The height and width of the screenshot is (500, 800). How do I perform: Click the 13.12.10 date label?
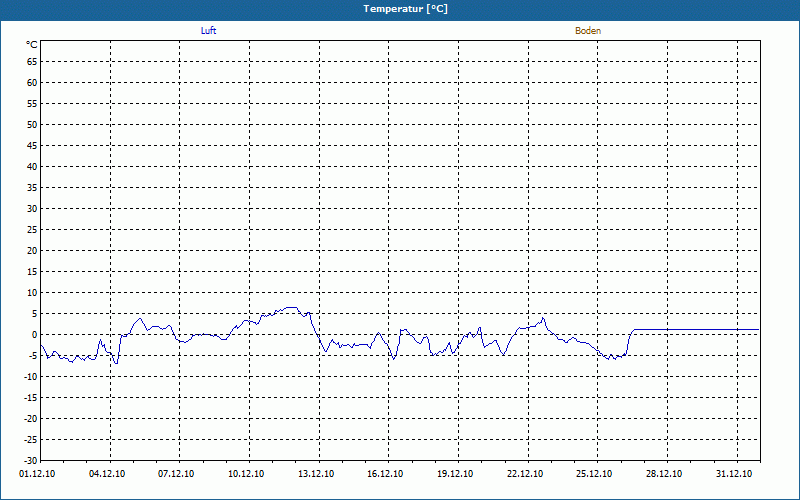pyautogui.click(x=316, y=474)
